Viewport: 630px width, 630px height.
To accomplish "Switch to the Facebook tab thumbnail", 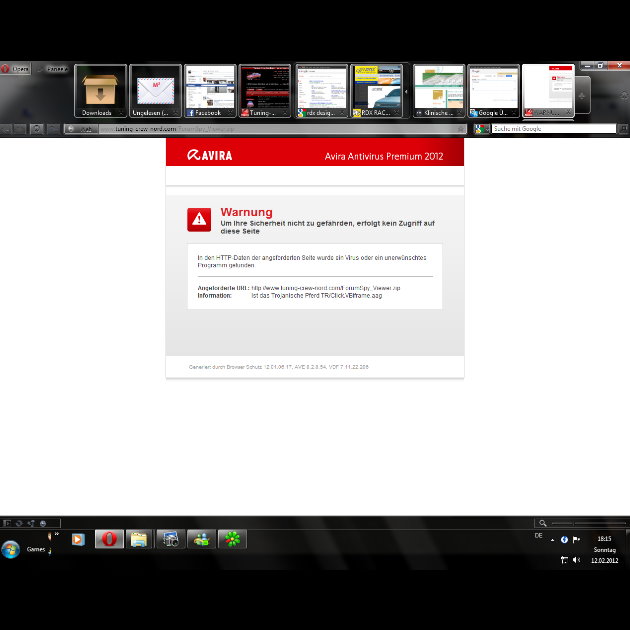I will point(210,91).
